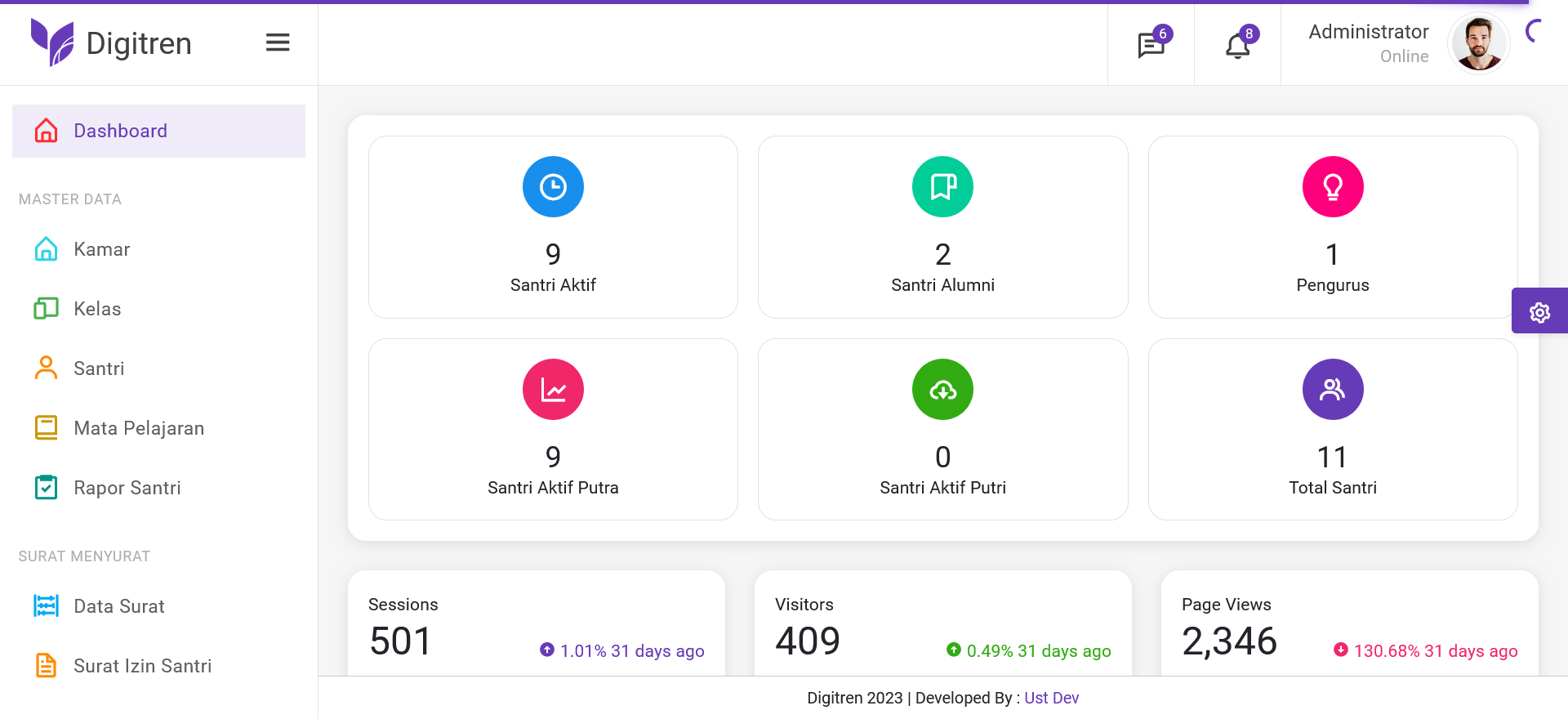
Task: Click the SURAT MENYURAT section heading
Action: tap(84, 556)
